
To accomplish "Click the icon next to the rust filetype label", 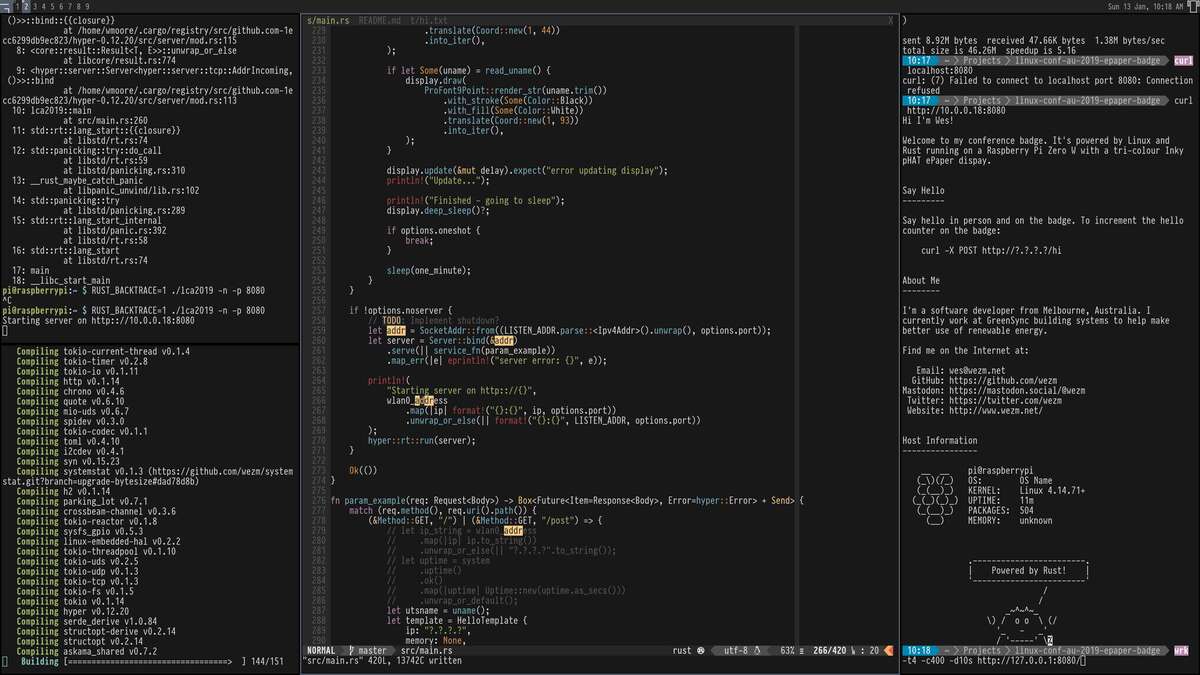I will 702,650.
